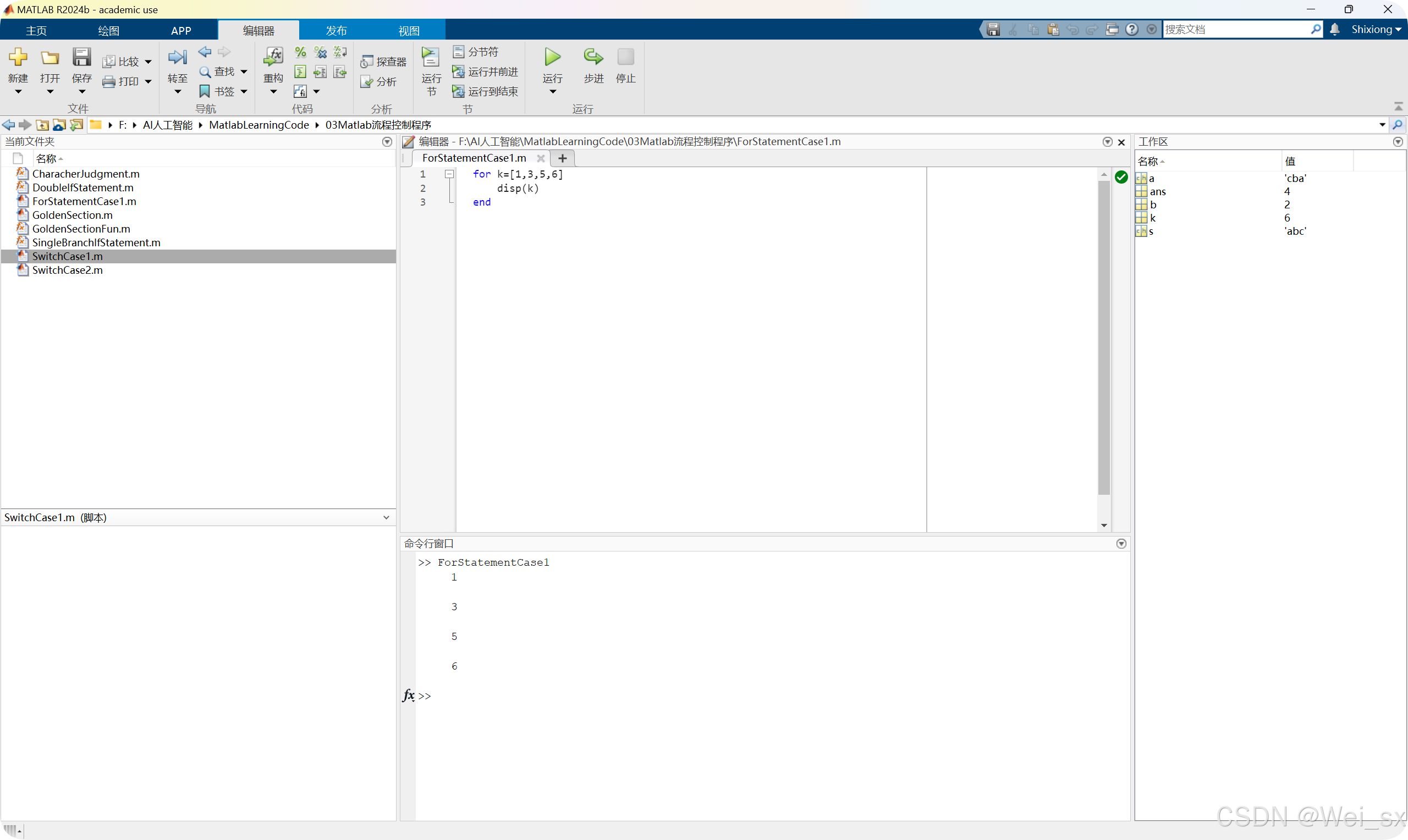Screen dimensions: 1408x840
Task: Click Run and Advance (运行并前进)
Action: coord(485,72)
